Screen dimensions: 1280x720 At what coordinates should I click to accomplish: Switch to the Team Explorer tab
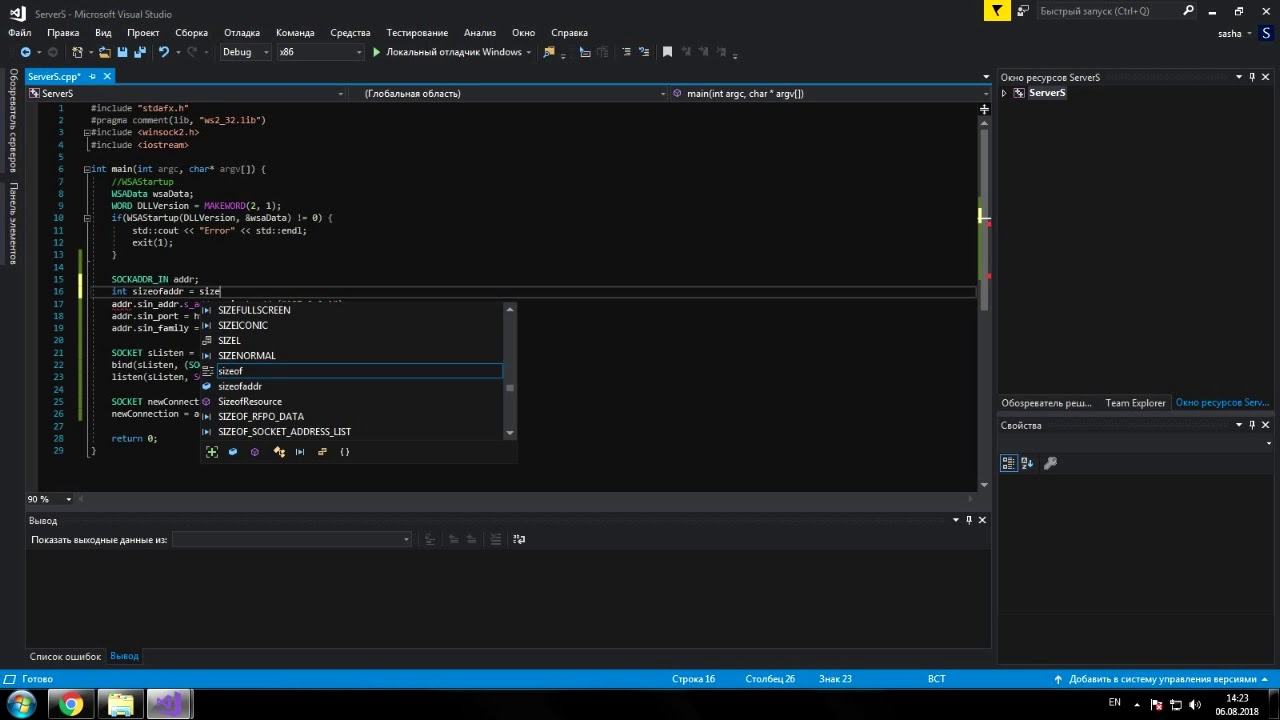click(x=1135, y=403)
